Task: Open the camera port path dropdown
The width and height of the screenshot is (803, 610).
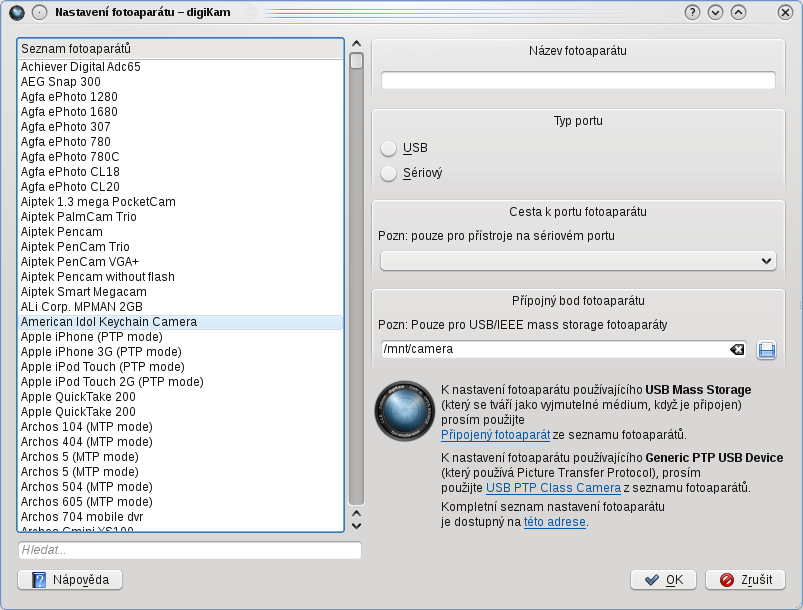Action: coord(578,261)
